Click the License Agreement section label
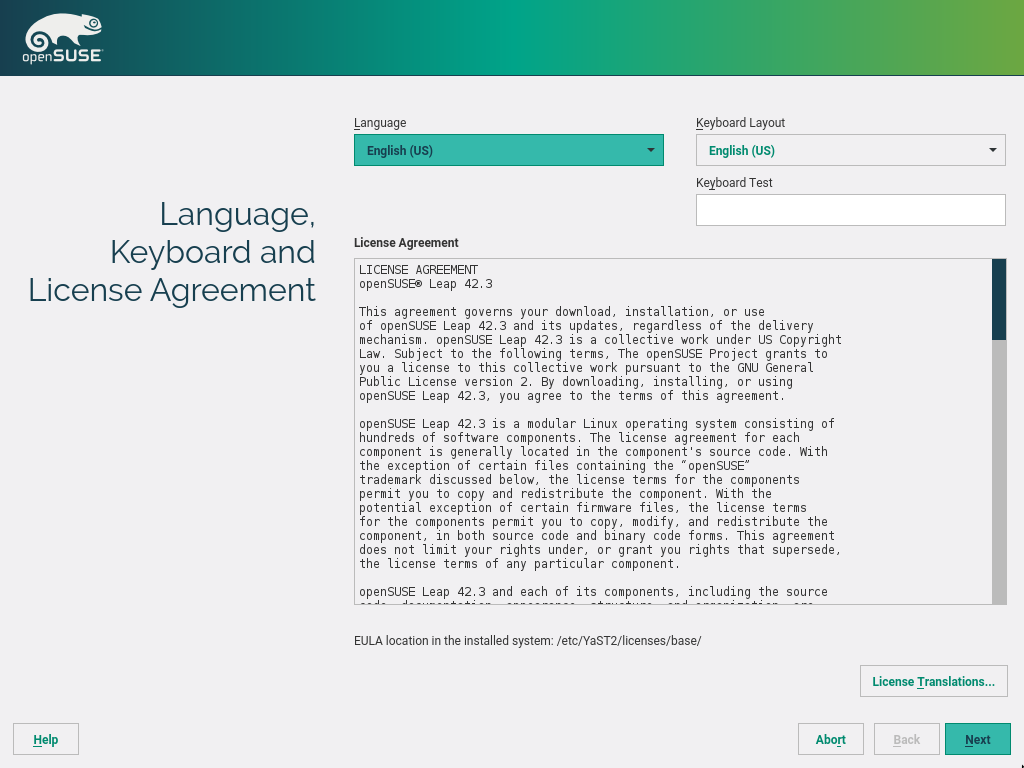 [x=406, y=243]
